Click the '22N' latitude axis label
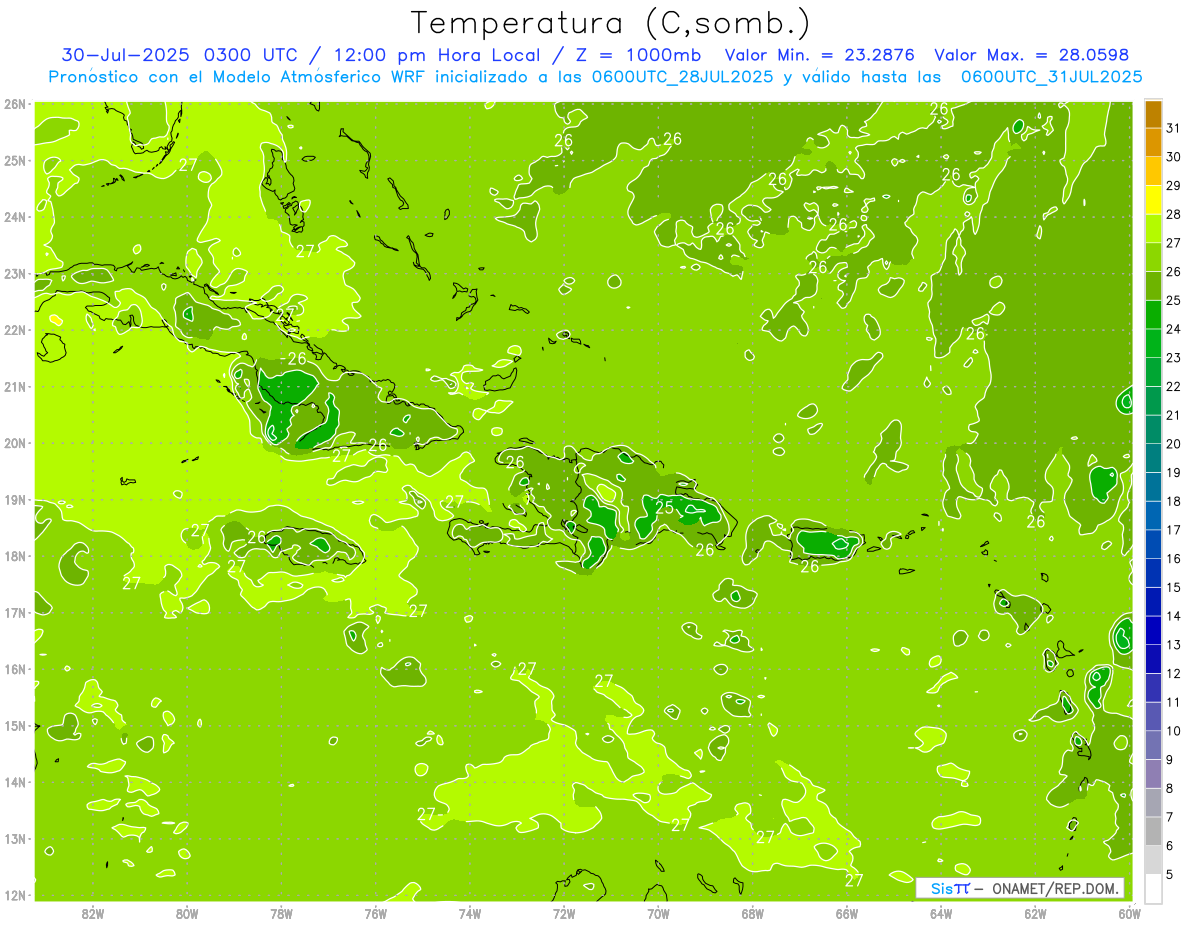The width and height of the screenshot is (1200, 927). (x=14, y=330)
